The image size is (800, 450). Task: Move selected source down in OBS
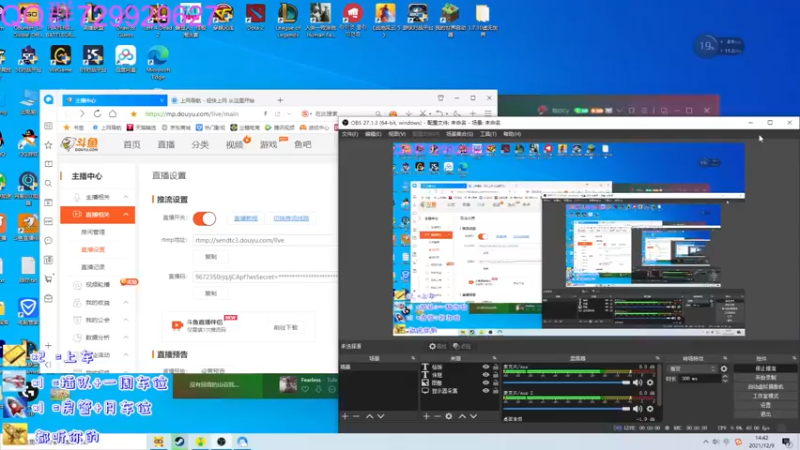coord(473,416)
